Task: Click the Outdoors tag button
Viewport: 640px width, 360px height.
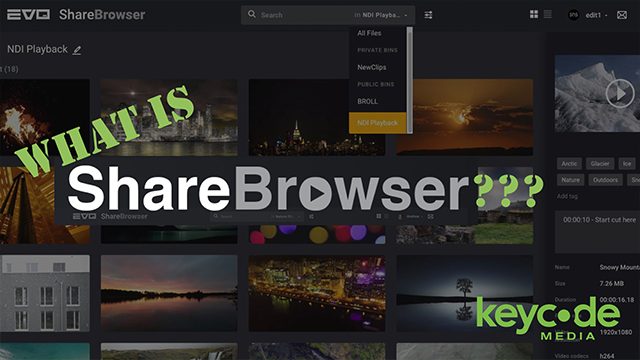Action: [606, 180]
